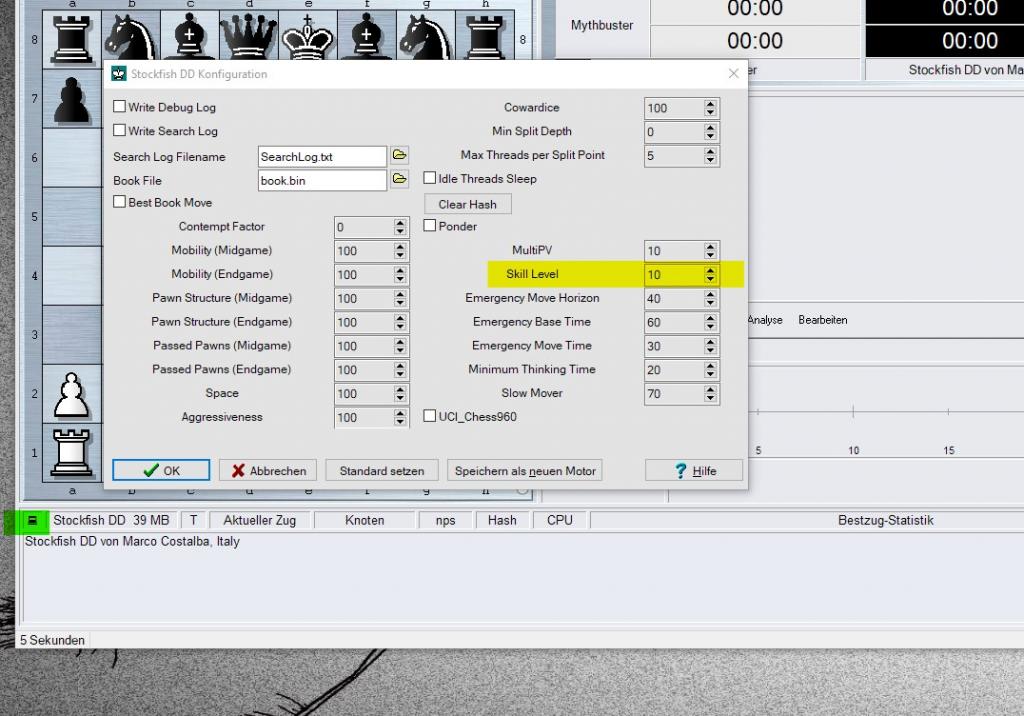Click the folder icon next to SearchLog.txt
The height and width of the screenshot is (716, 1024).
[x=399, y=156]
